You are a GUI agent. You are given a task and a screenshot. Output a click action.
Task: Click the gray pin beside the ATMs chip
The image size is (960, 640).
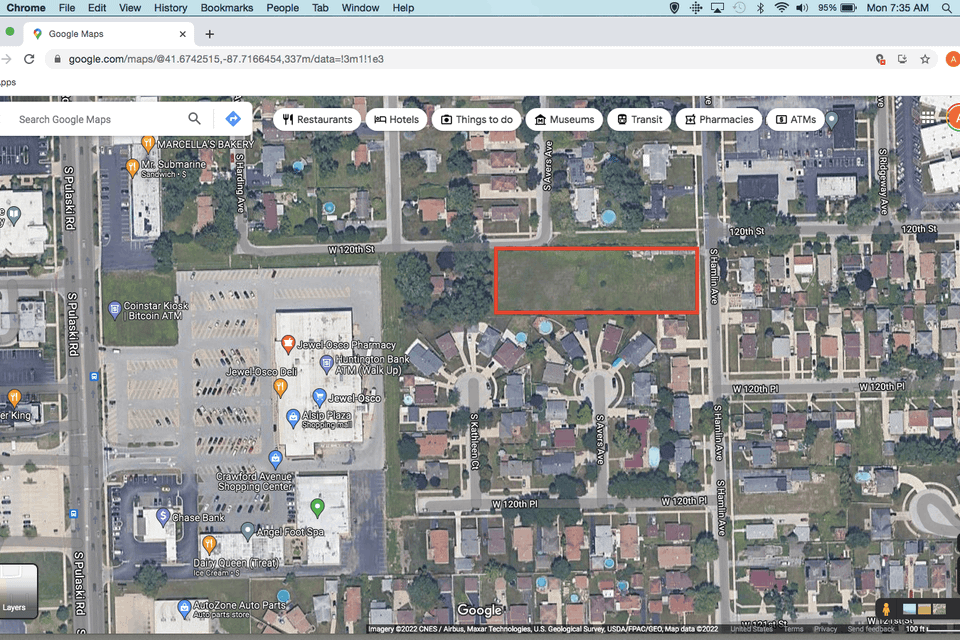pyautogui.click(x=831, y=119)
